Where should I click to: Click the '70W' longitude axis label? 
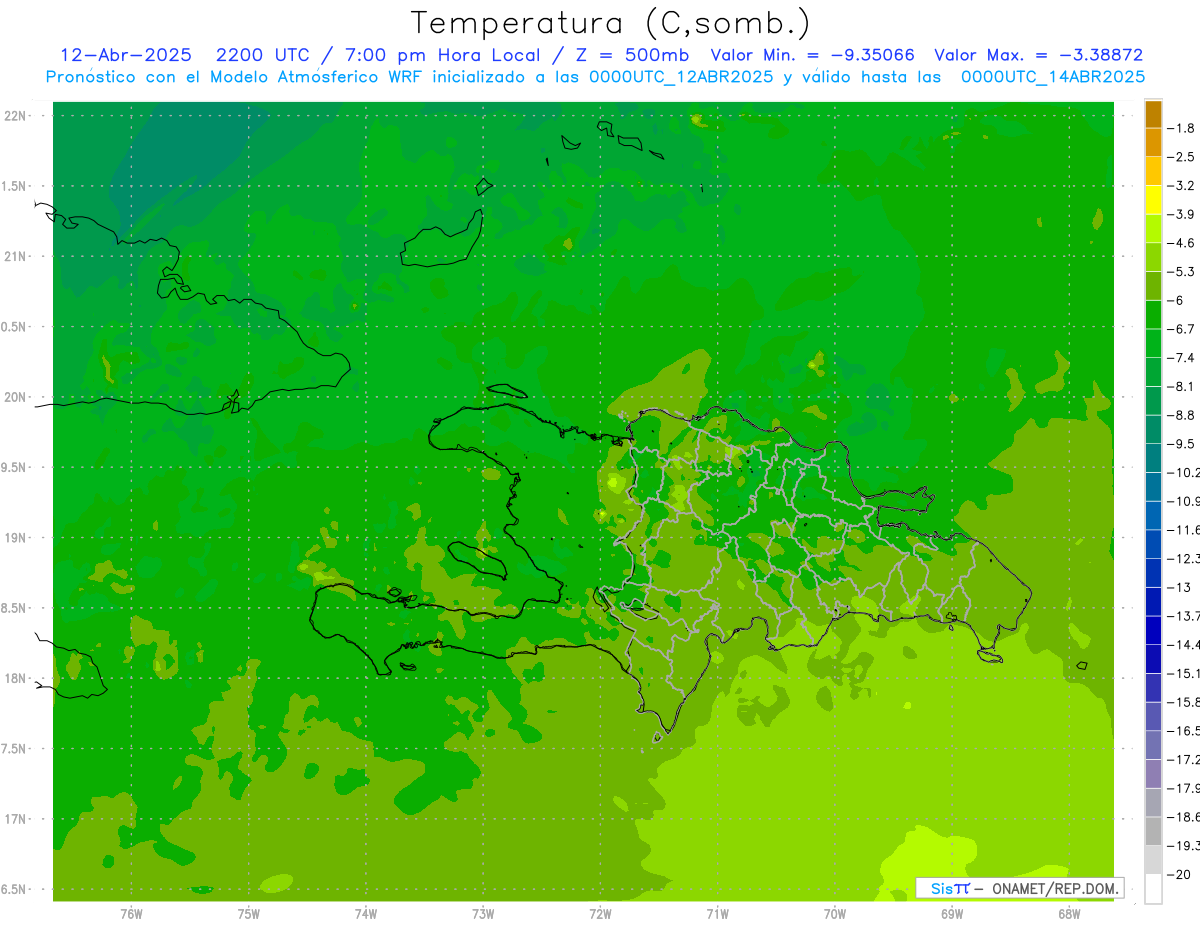[x=835, y=914]
